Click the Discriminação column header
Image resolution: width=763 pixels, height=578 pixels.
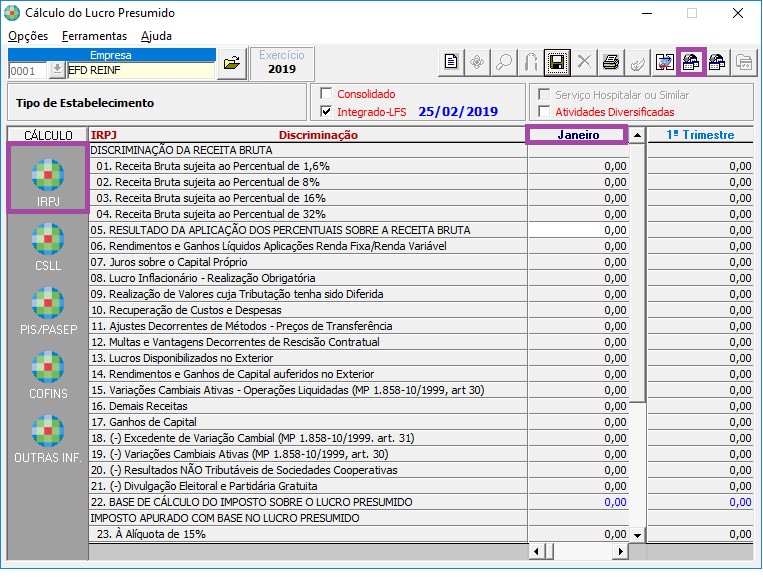318,135
